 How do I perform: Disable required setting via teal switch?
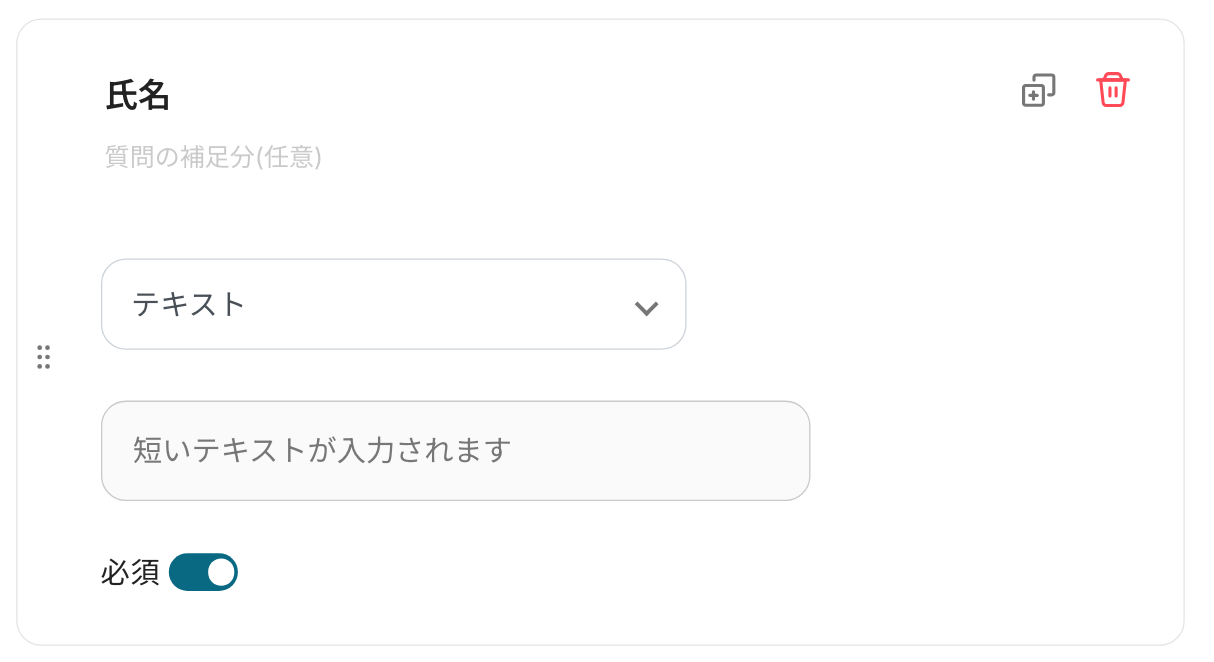coord(203,572)
